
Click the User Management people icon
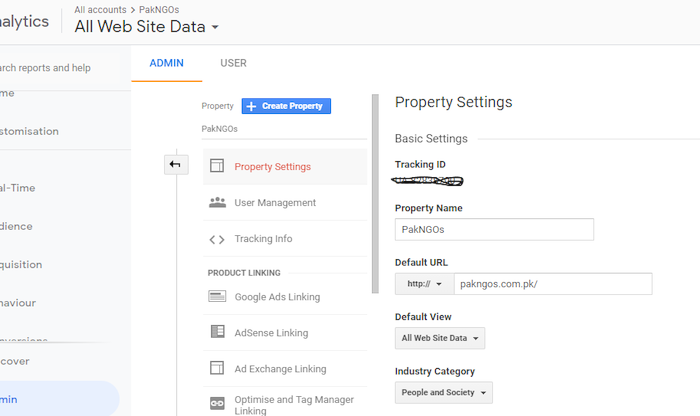pyautogui.click(x=217, y=202)
